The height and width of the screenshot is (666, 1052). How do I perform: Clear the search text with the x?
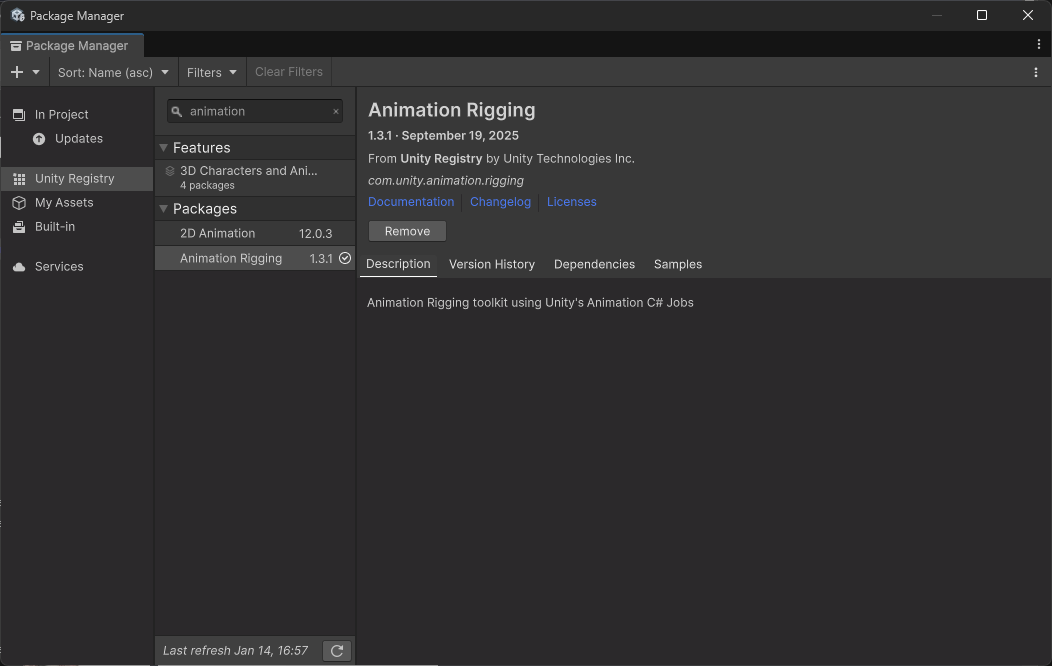click(x=335, y=111)
